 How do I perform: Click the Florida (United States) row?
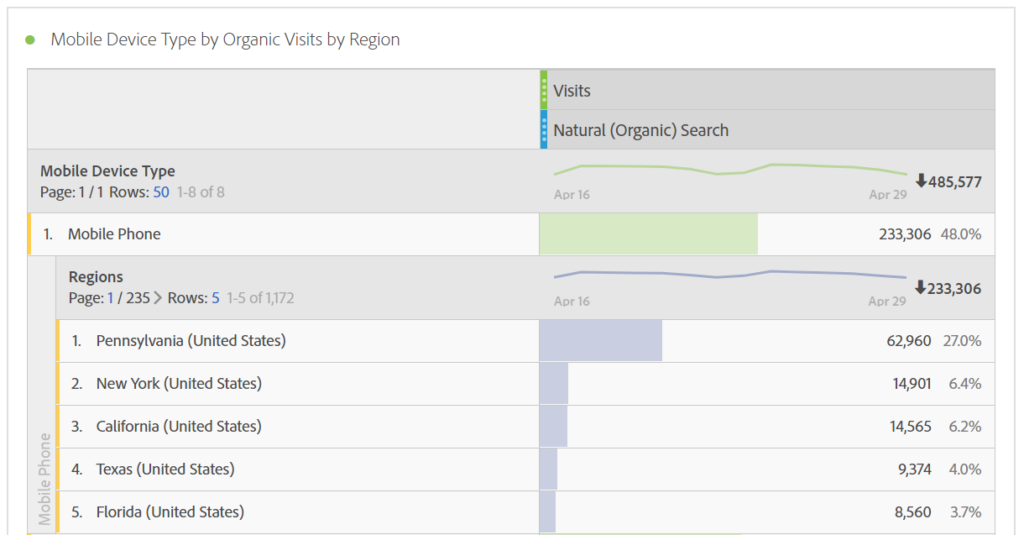tap(169, 512)
